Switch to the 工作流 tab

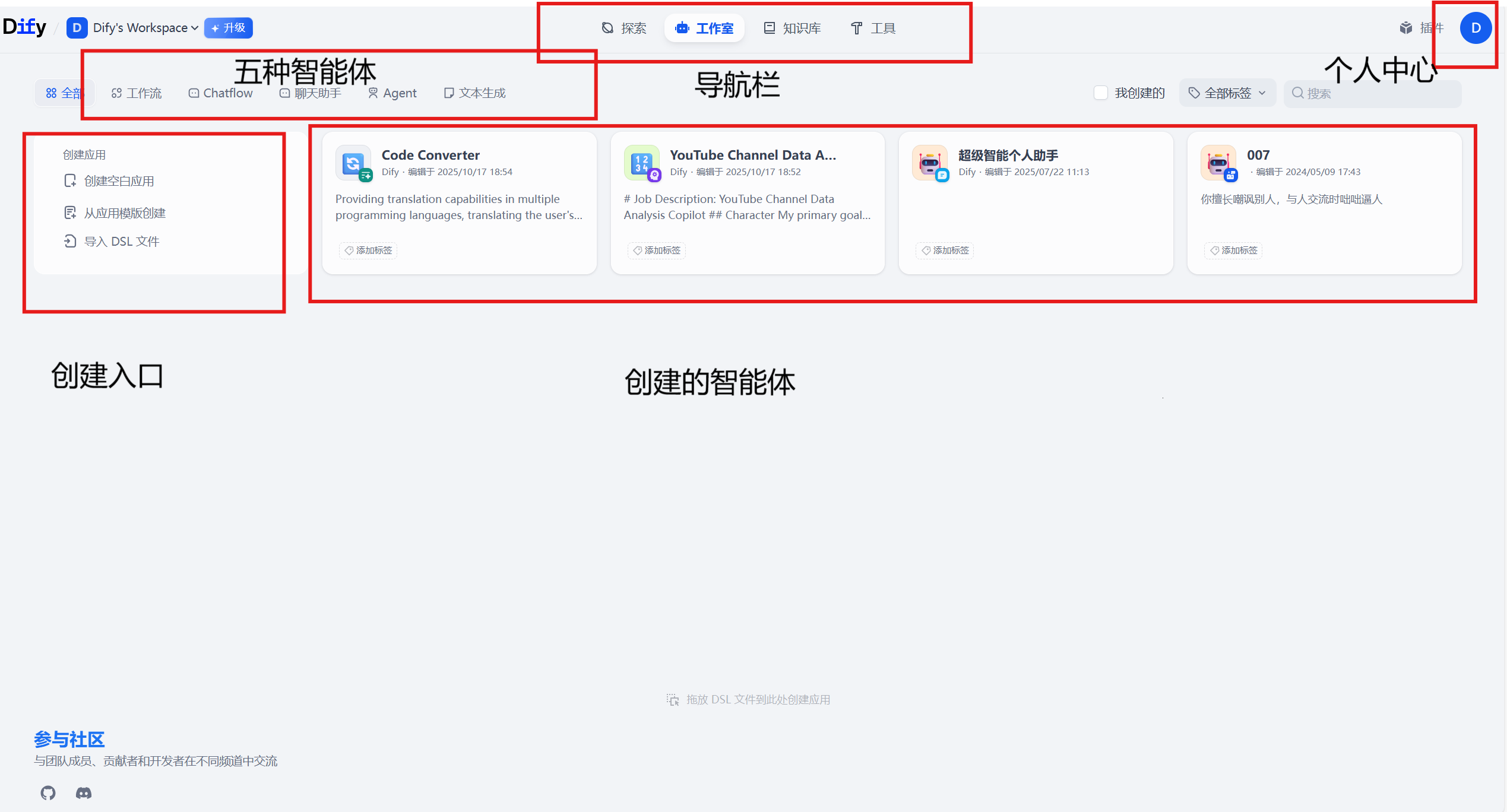coord(136,93)
